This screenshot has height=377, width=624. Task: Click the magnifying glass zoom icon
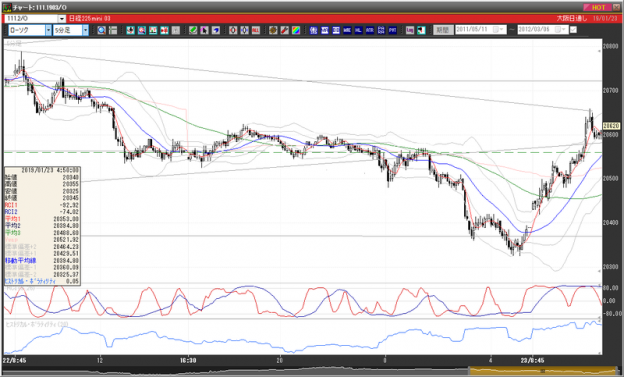[101, 30]
